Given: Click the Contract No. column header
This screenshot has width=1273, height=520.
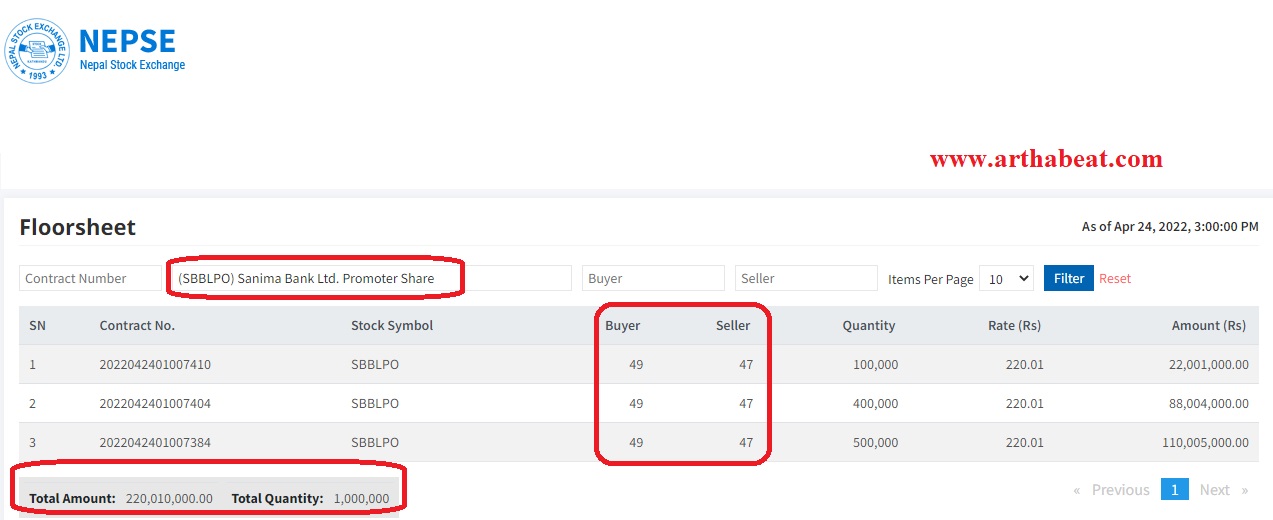Looking at the screenshot, I should coord(137,325).
